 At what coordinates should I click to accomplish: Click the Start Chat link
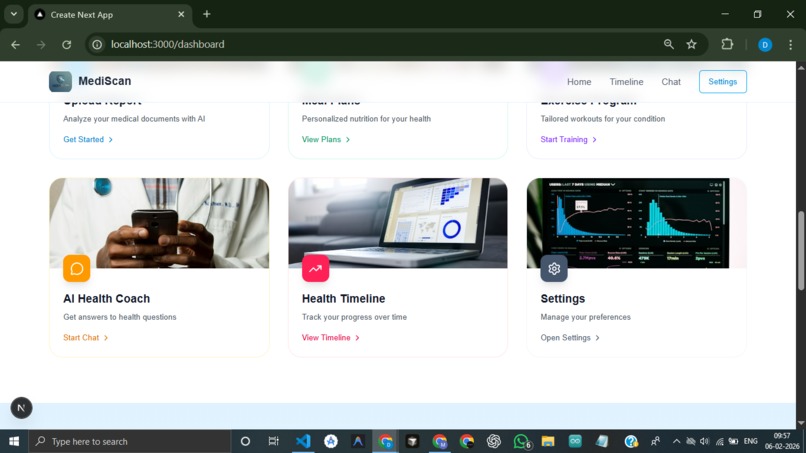point(85,338)
